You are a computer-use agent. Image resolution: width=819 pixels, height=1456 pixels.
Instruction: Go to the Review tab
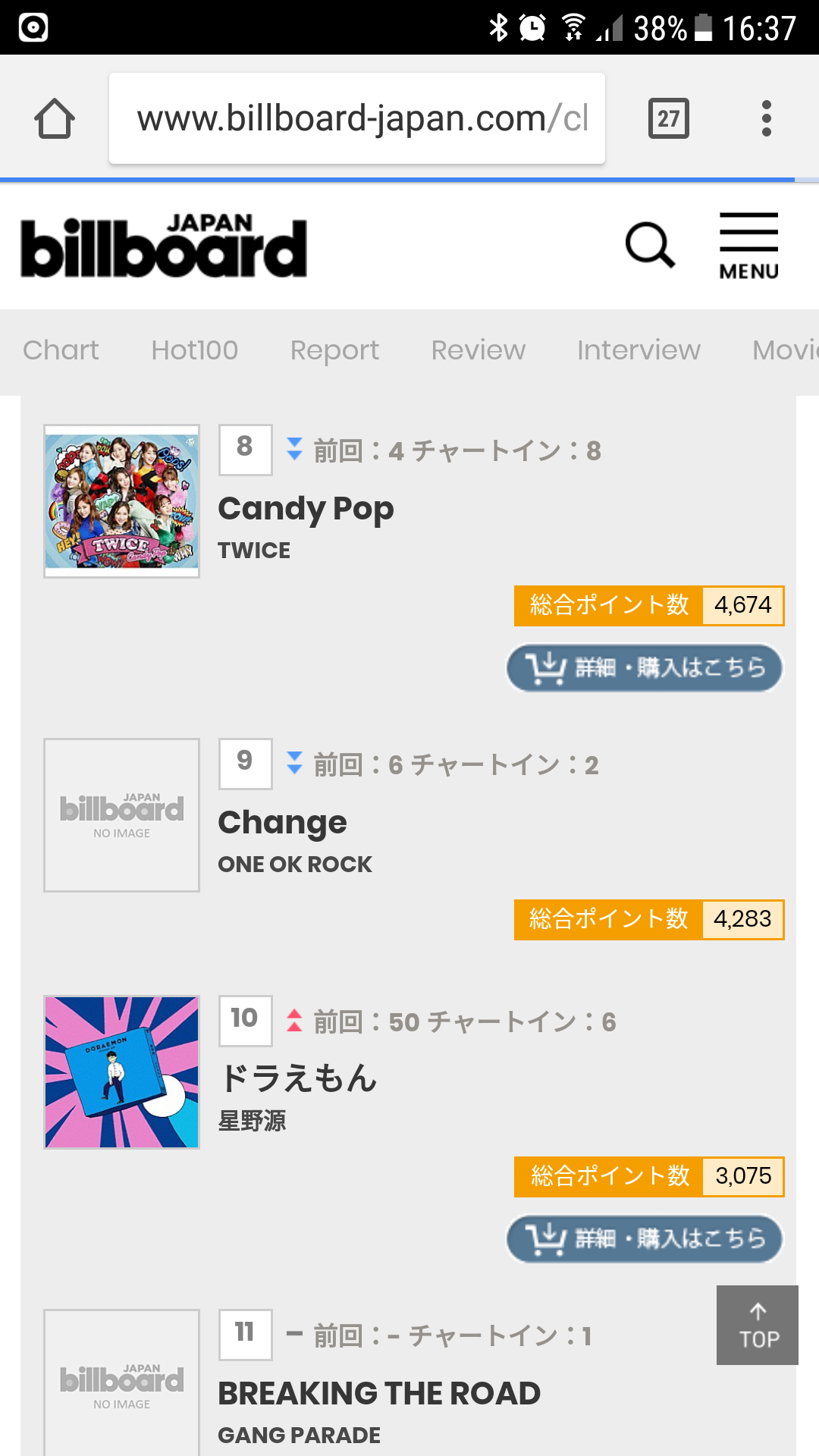pos(478,350)
